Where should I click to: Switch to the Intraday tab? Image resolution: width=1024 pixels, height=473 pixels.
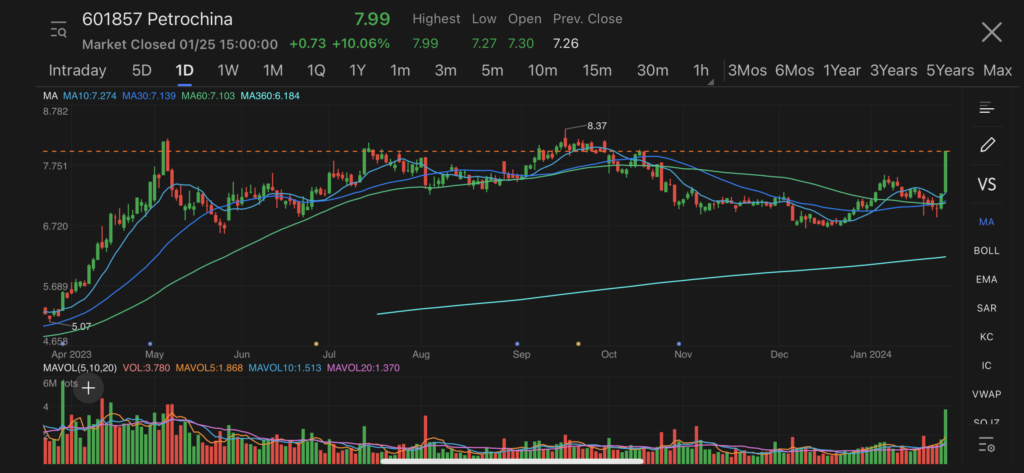click(x=77, y=71)
